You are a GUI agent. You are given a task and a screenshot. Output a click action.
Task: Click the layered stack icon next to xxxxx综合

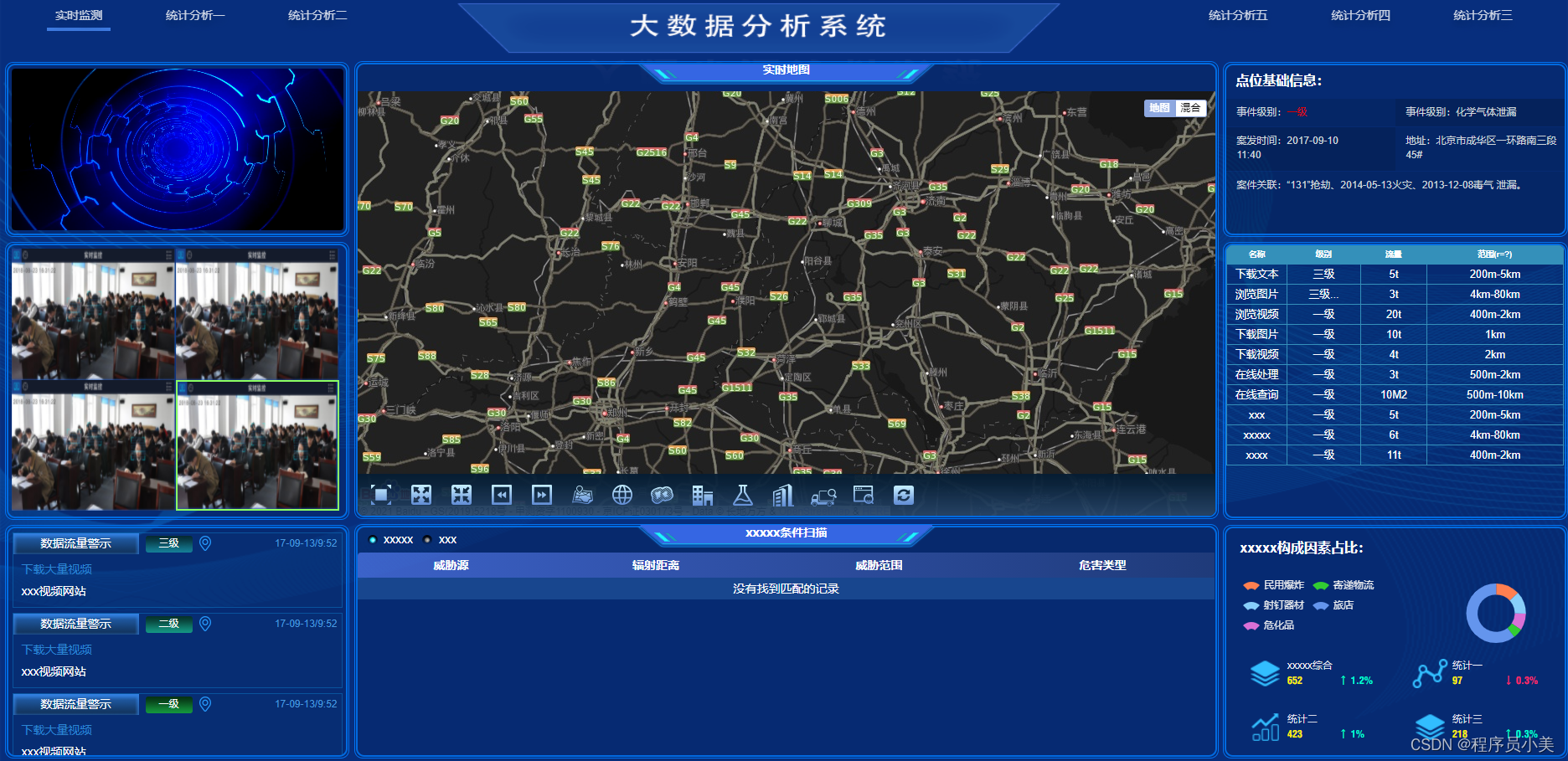(1265, 672)
